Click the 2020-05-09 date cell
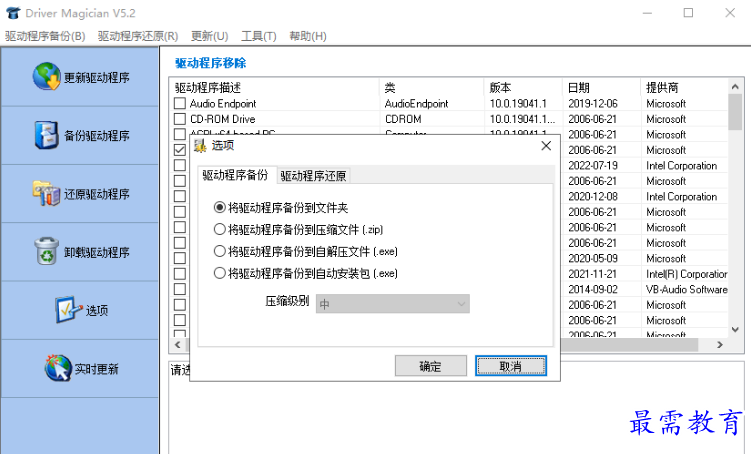 (593, 258)
